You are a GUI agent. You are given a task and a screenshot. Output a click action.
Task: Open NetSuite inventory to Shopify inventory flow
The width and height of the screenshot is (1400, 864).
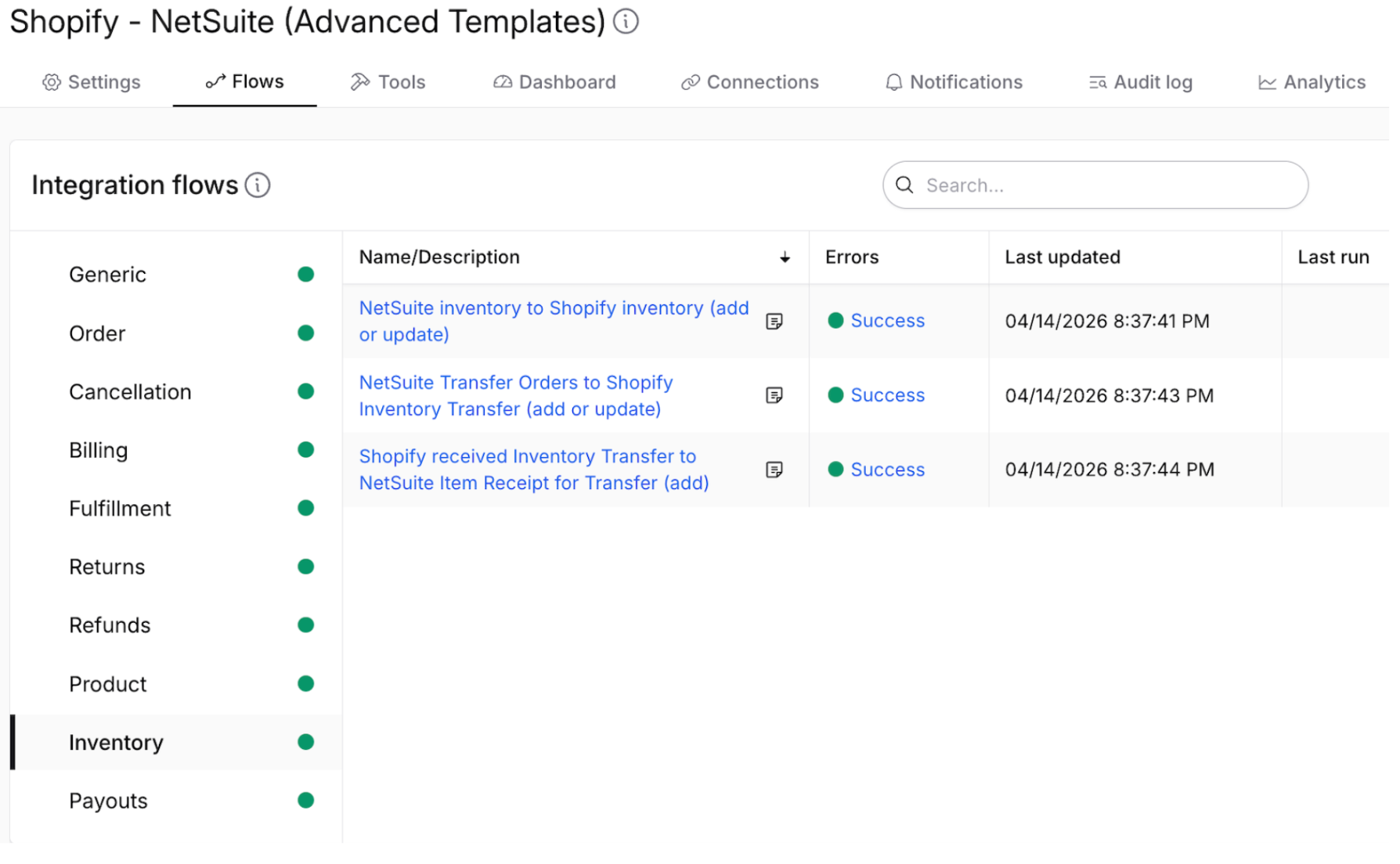point(554,321)
